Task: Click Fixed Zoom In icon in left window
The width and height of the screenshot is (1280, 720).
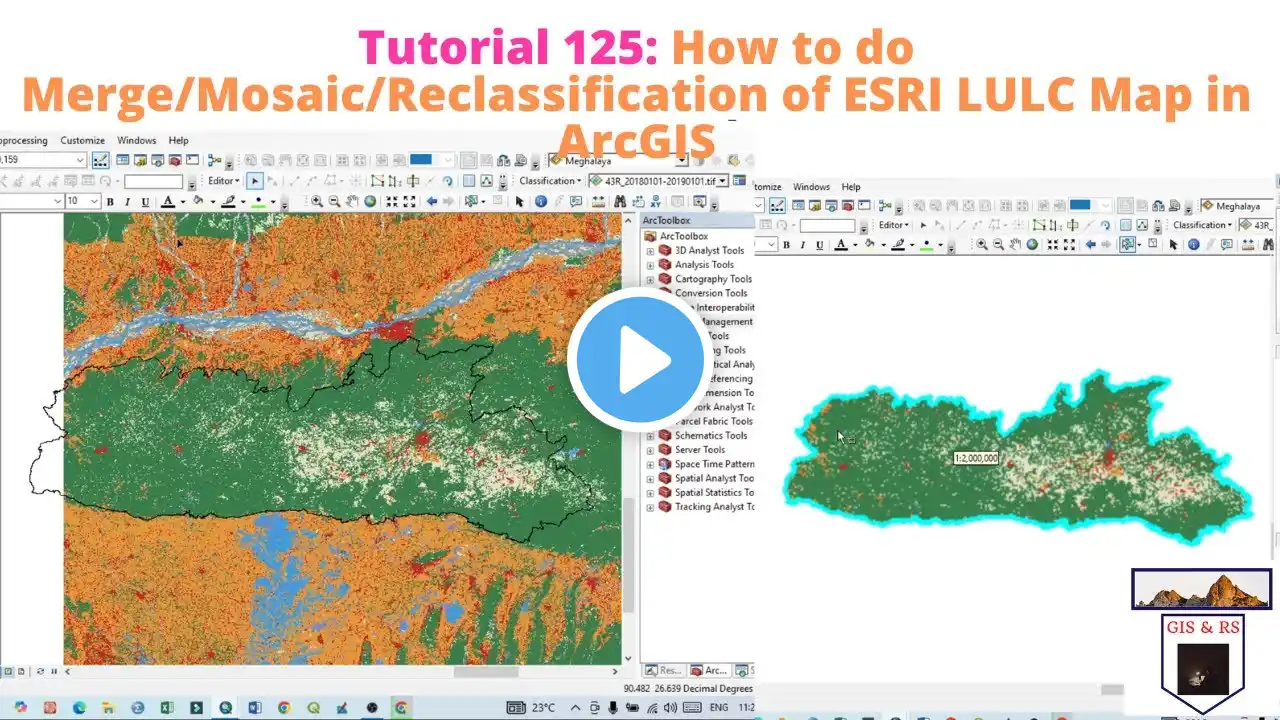Action: [x=392, y=201]
